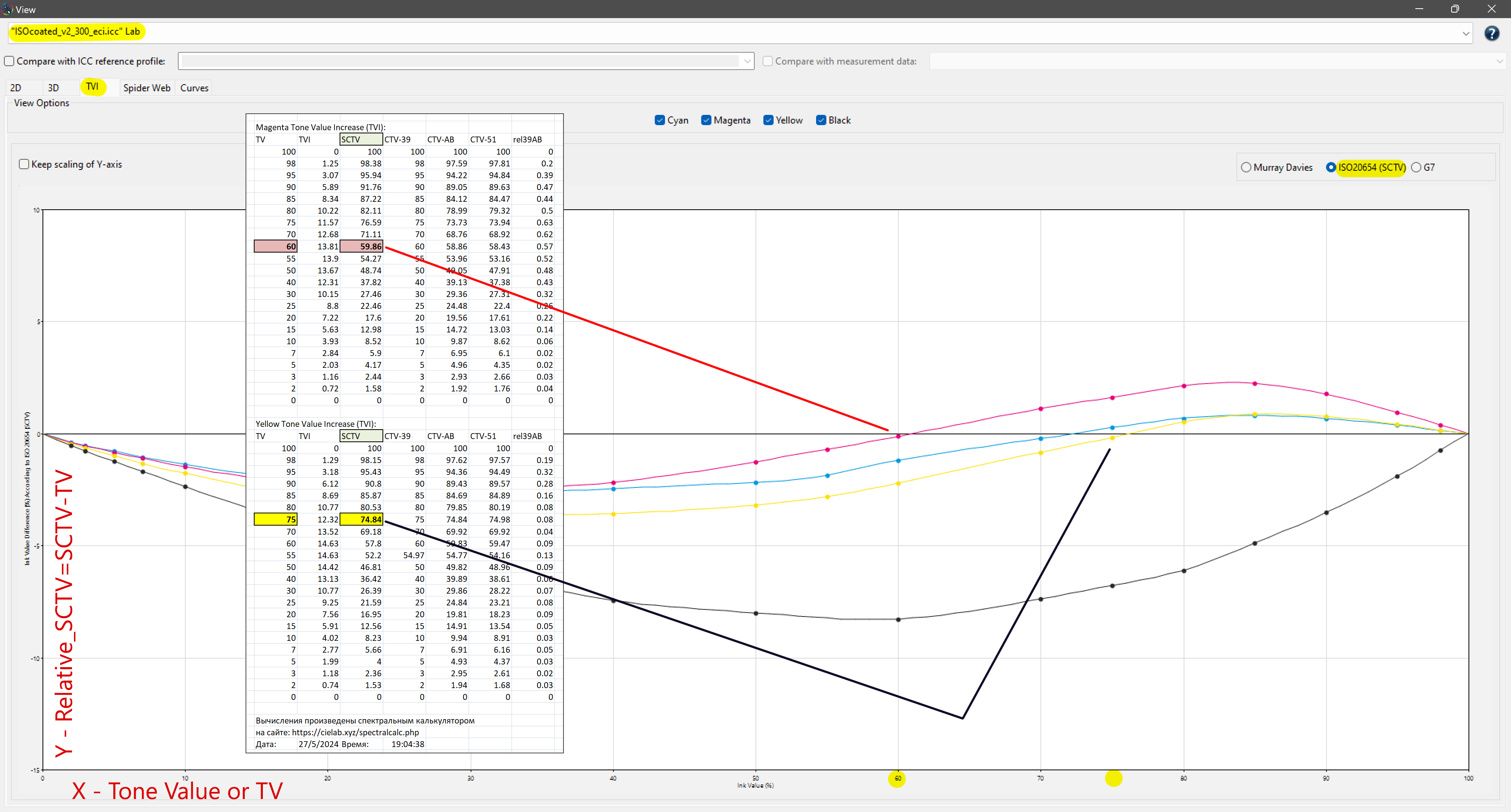Viewport: 1511px width, 812px height.
Task: Disable the Black curve checkbox
Action: (x=821, y=120)
